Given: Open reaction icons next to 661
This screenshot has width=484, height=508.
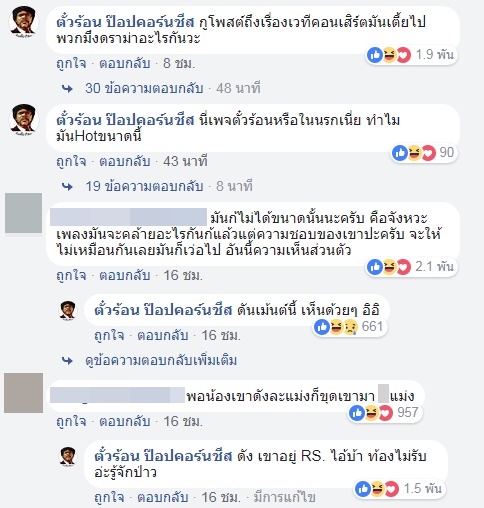Looking at the screenshot, I should coord(350,326).
